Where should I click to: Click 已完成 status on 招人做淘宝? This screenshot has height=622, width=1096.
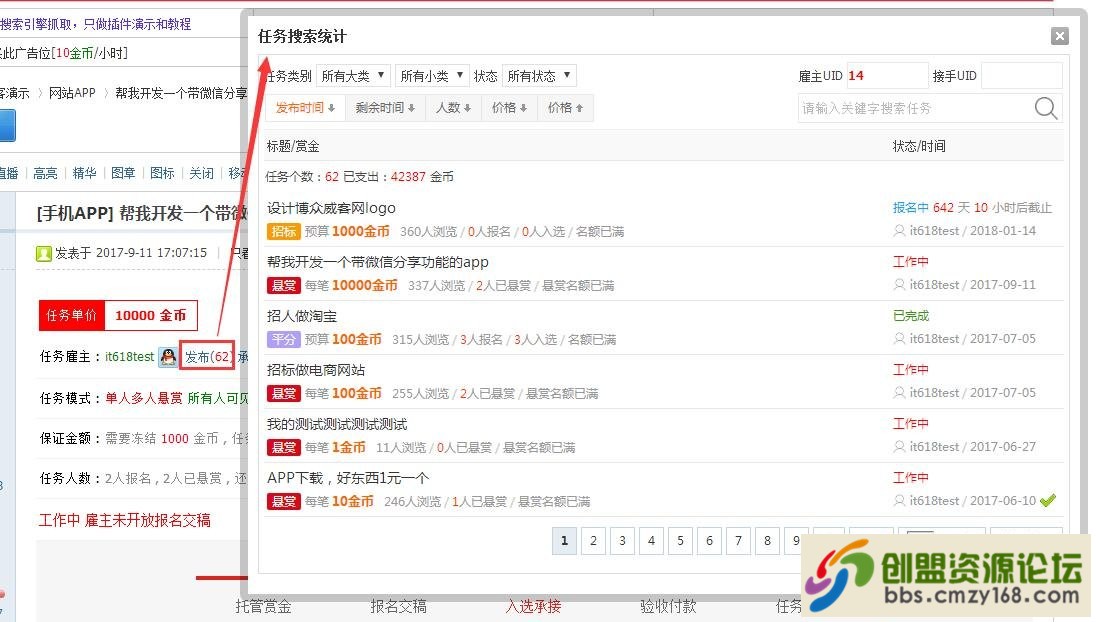tap(911, 316)
